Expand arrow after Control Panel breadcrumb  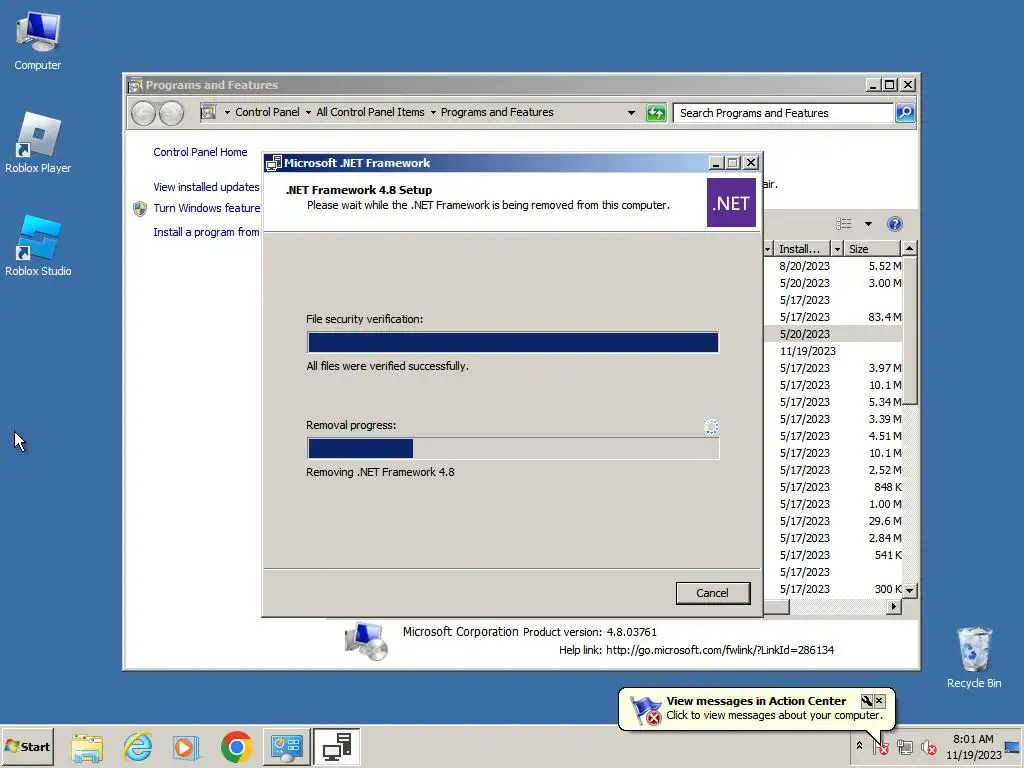tap(308, 113)
